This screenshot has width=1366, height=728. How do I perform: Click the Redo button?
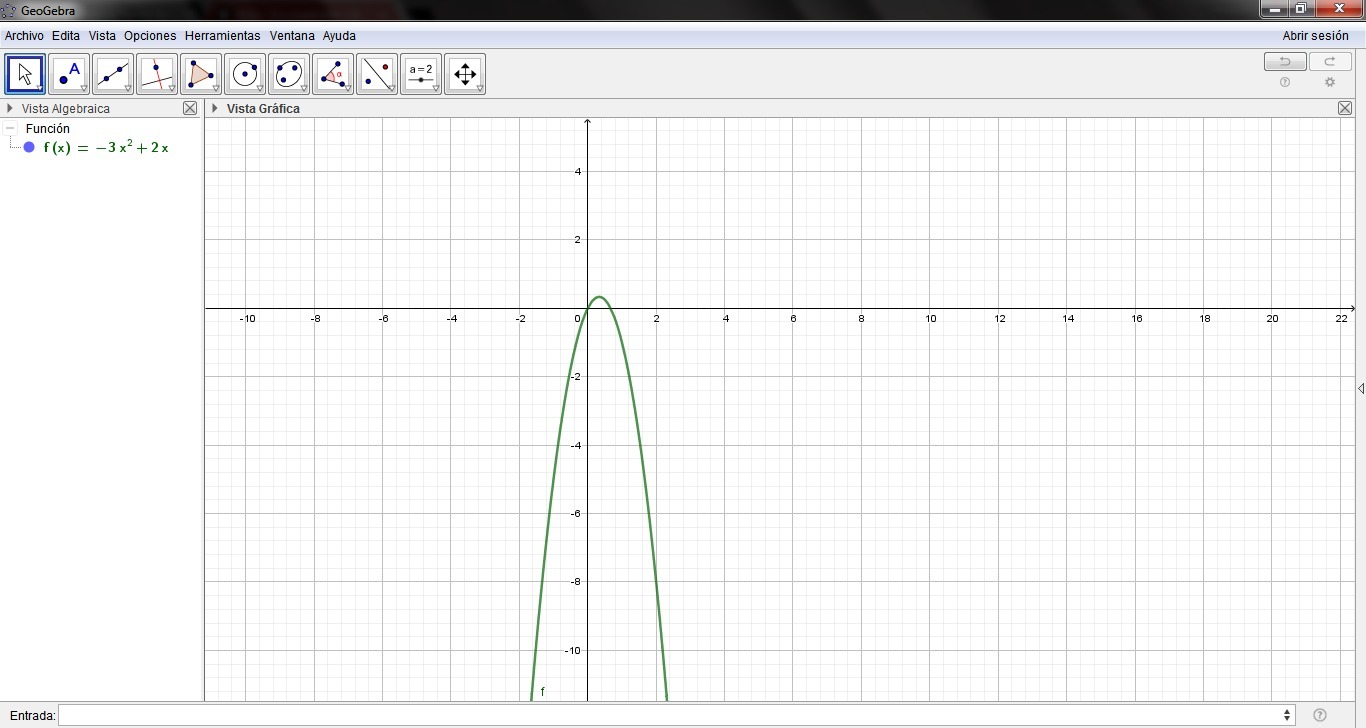click(1330, 62)
